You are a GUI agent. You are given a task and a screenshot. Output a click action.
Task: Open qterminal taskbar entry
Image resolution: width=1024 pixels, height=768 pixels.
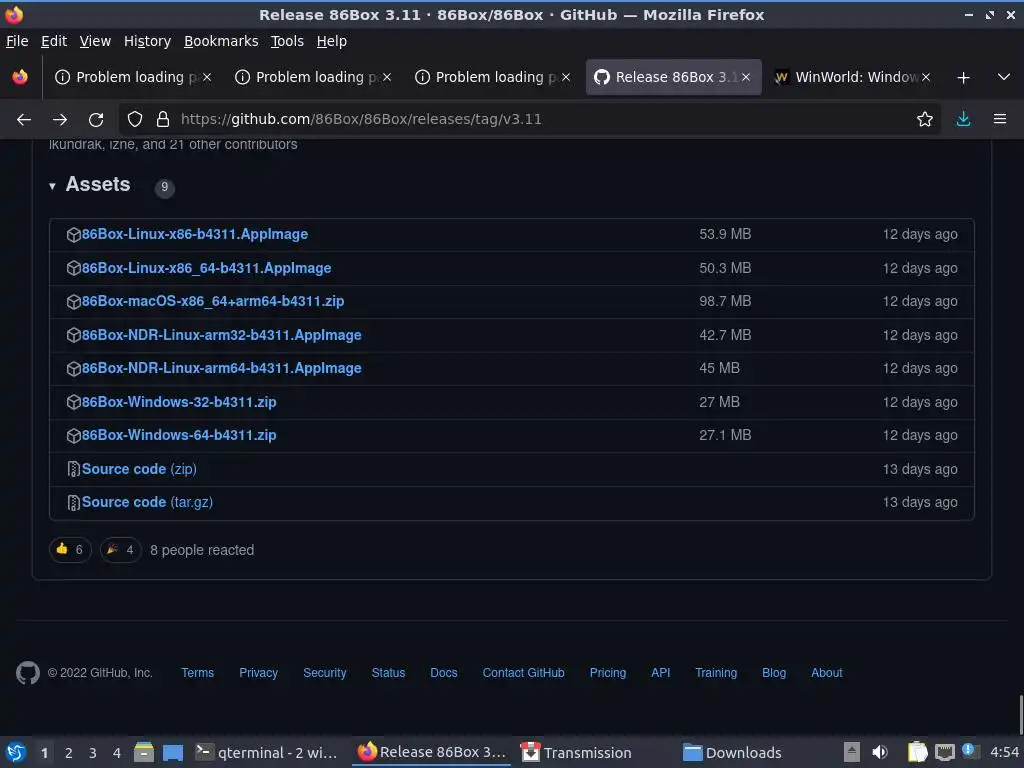267,753
